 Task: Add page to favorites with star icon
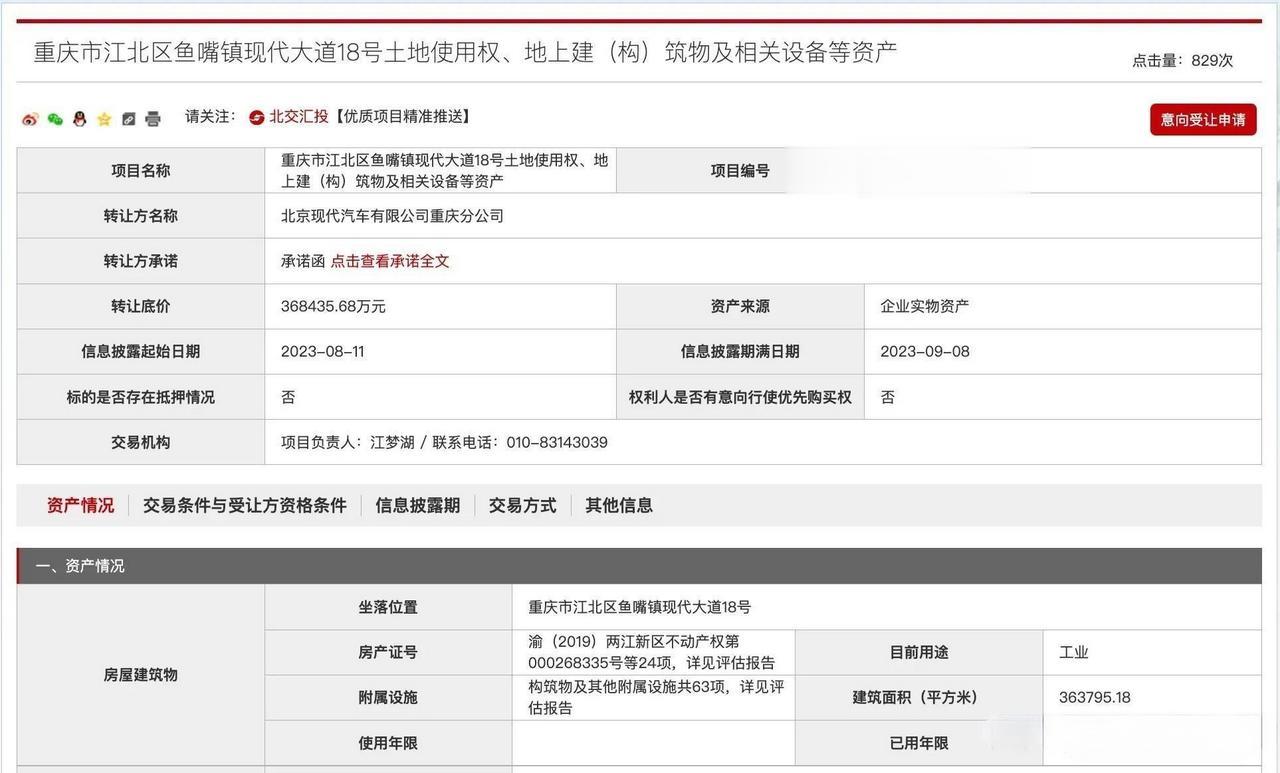point(104,119)
